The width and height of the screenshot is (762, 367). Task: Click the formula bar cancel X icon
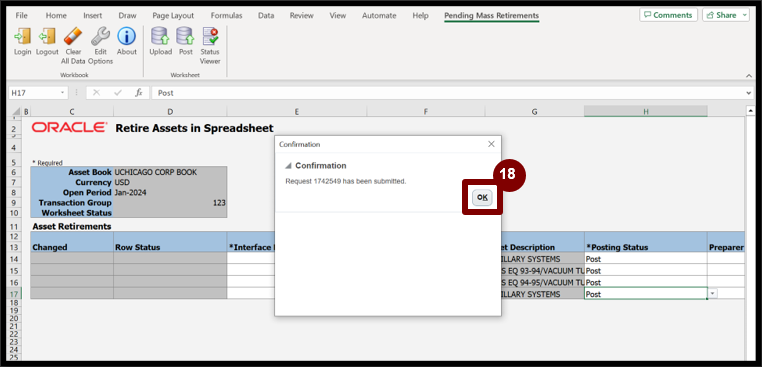click(x=96, y=93)
